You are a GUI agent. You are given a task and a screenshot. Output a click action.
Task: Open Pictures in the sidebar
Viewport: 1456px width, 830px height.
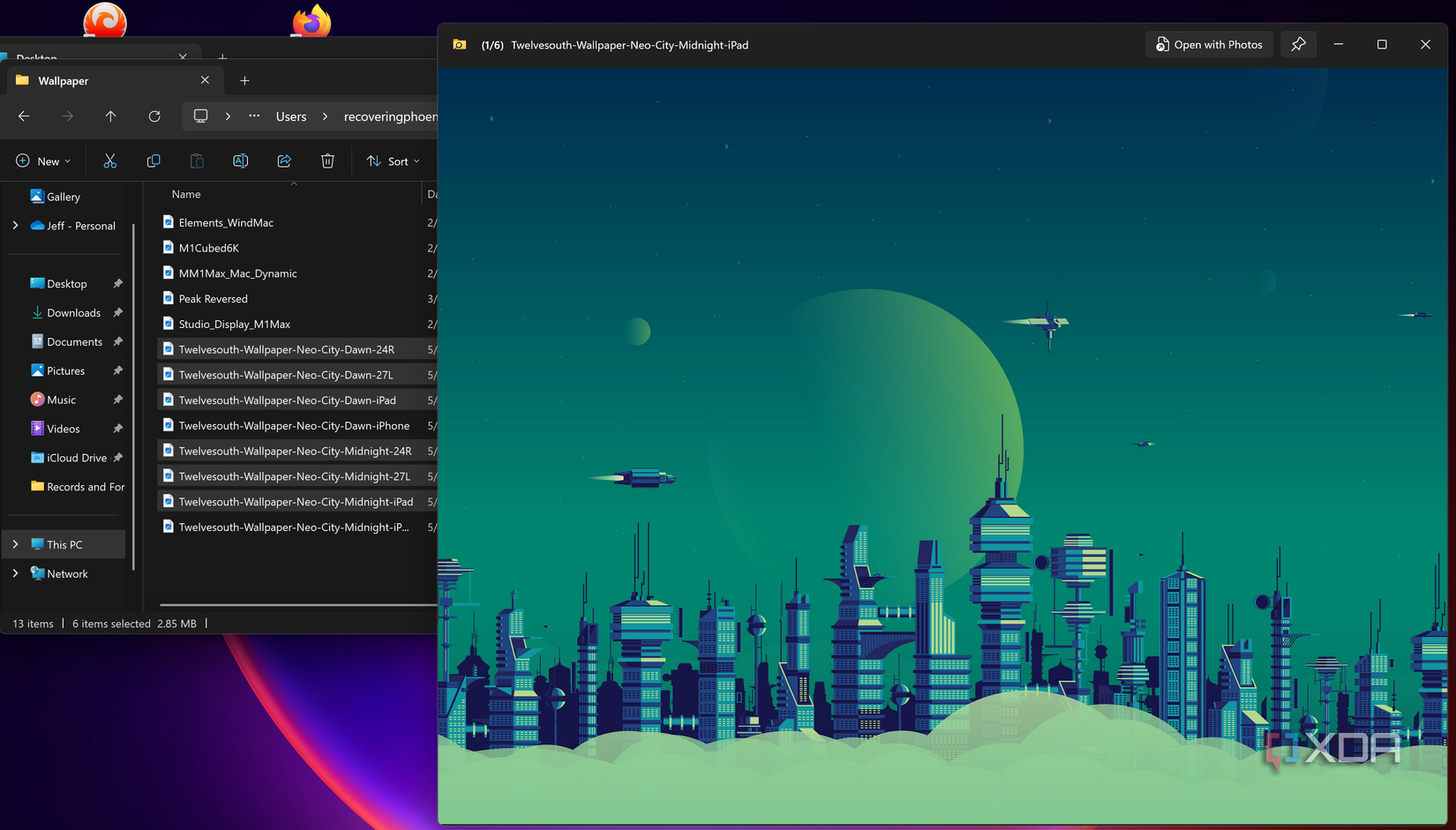coord(65,370)
